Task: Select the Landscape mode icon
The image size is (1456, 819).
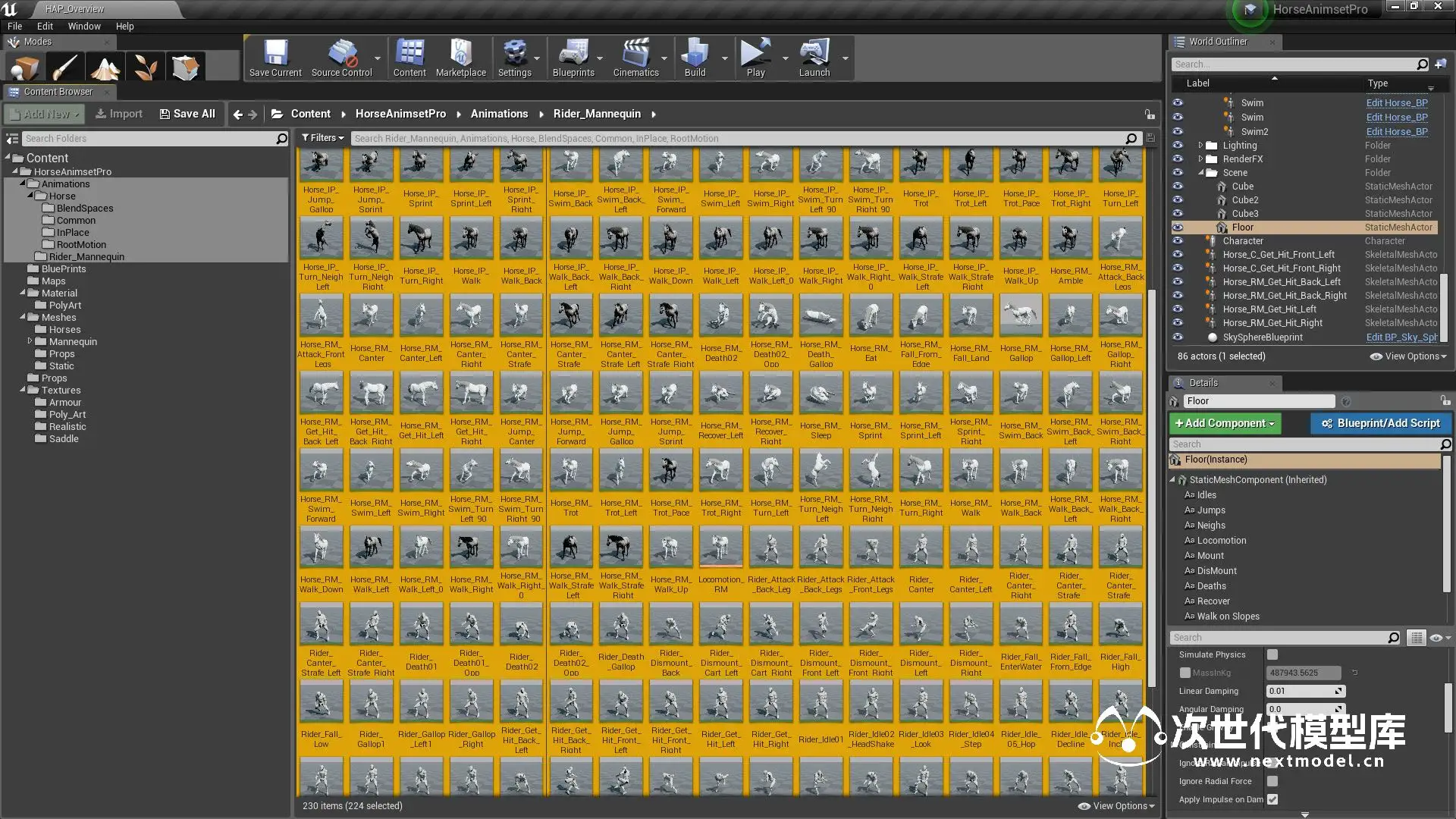Action: pyautogui.click(x=105, y=67)
